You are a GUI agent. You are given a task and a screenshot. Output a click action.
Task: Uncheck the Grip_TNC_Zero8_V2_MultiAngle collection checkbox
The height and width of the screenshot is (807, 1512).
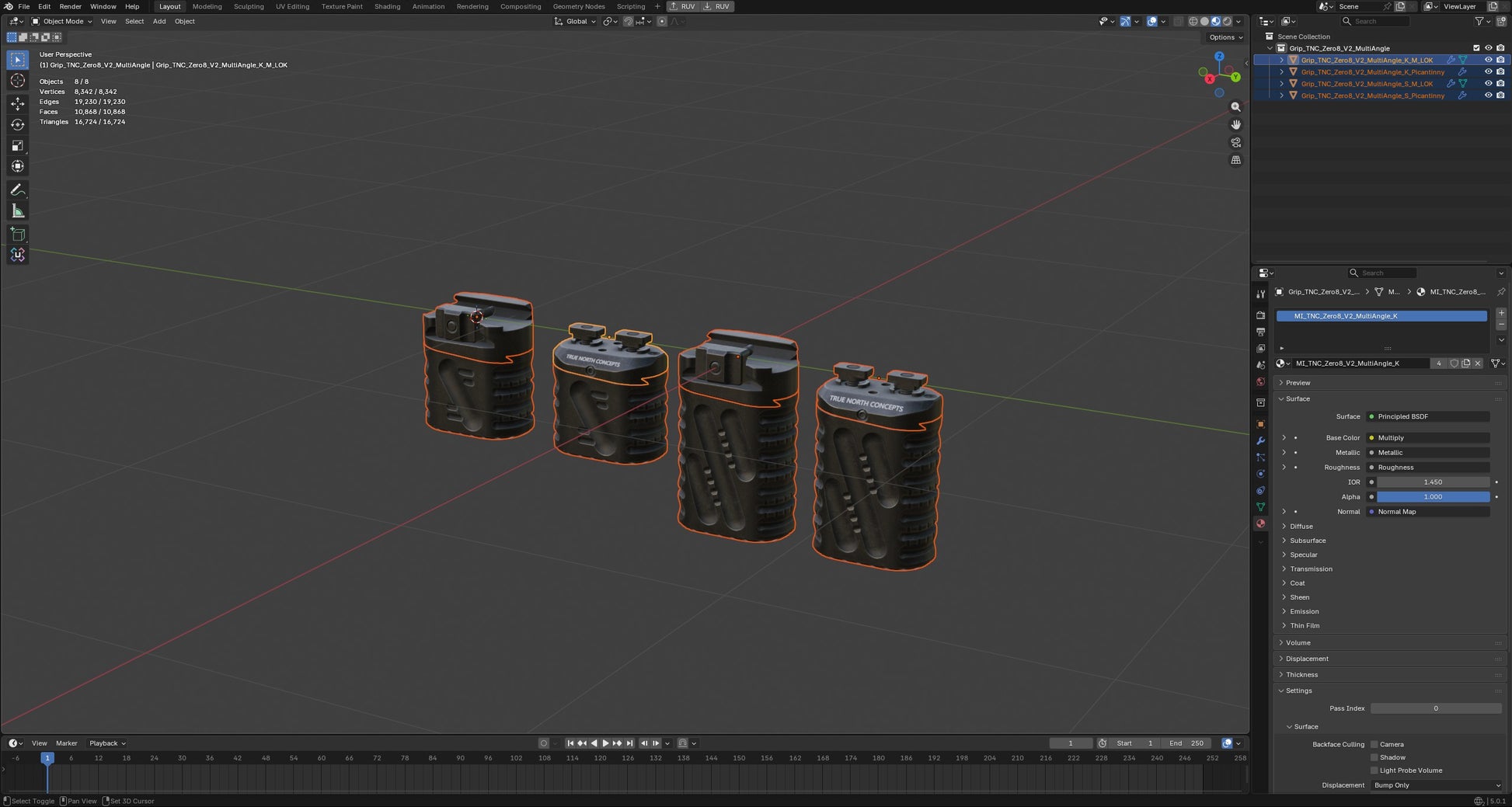(1476, 48)
